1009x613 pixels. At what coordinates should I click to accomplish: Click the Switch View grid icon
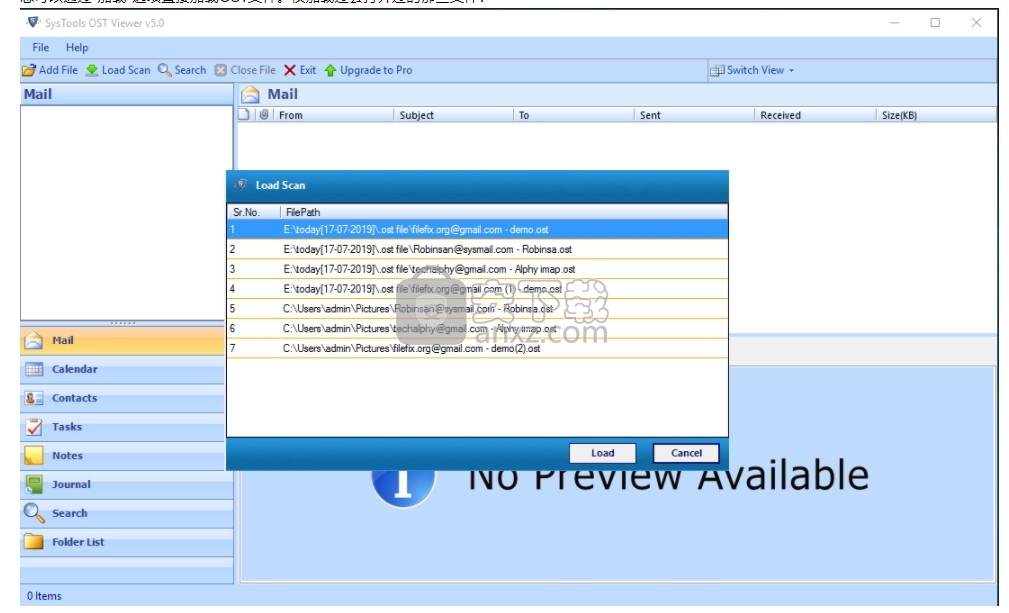click(x=717, y=71)
